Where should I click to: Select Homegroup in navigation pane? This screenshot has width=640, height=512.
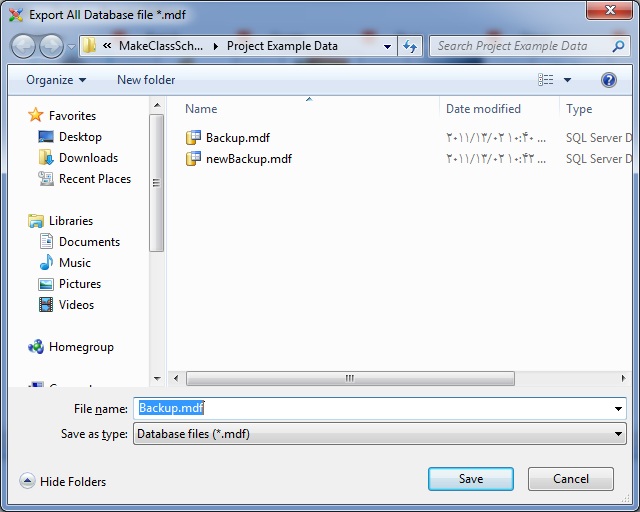click(81, 347)
